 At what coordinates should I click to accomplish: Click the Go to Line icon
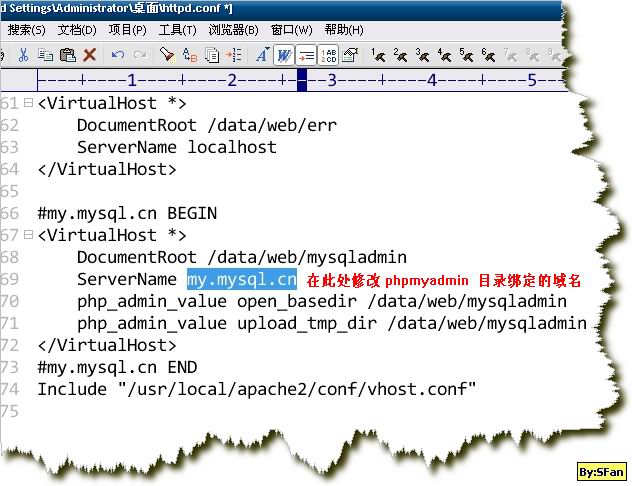click(234, 55)
